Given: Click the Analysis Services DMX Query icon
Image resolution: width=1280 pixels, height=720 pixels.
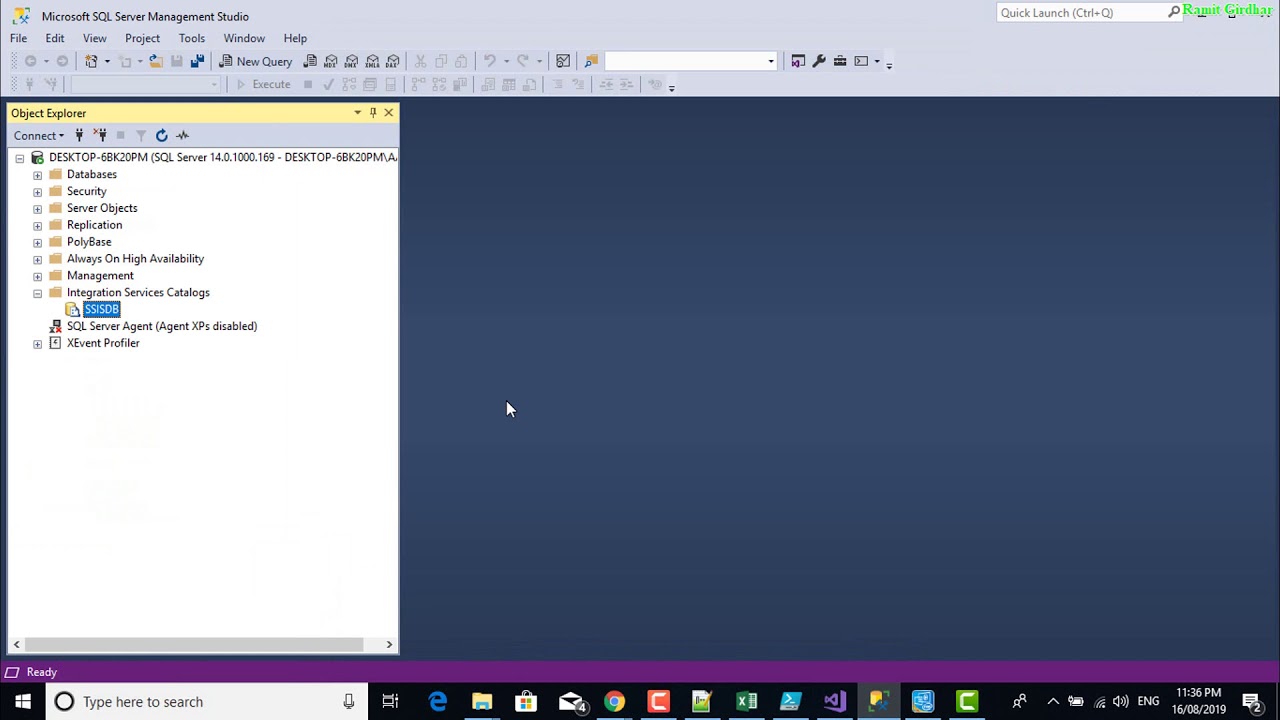Looking at the screenshot, I should point(352,61).
